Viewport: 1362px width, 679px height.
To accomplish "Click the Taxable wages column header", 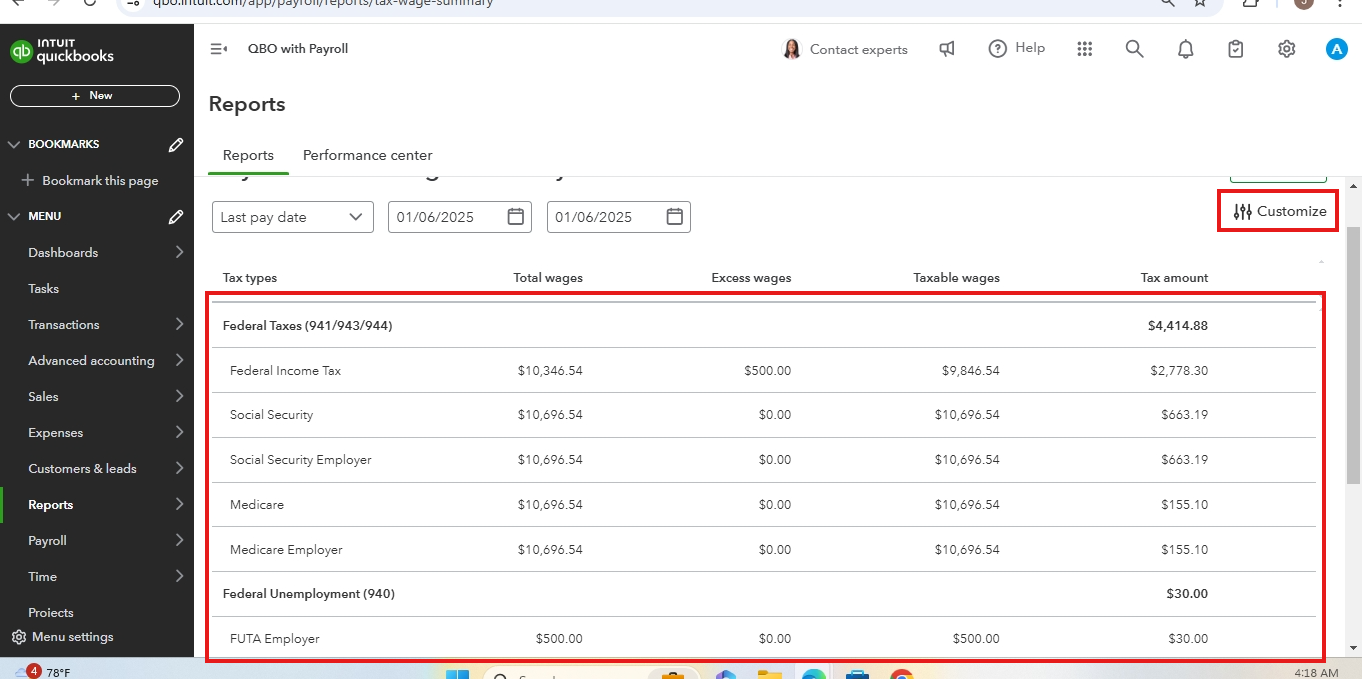I will pyautogui.click(x=957, y=278).
